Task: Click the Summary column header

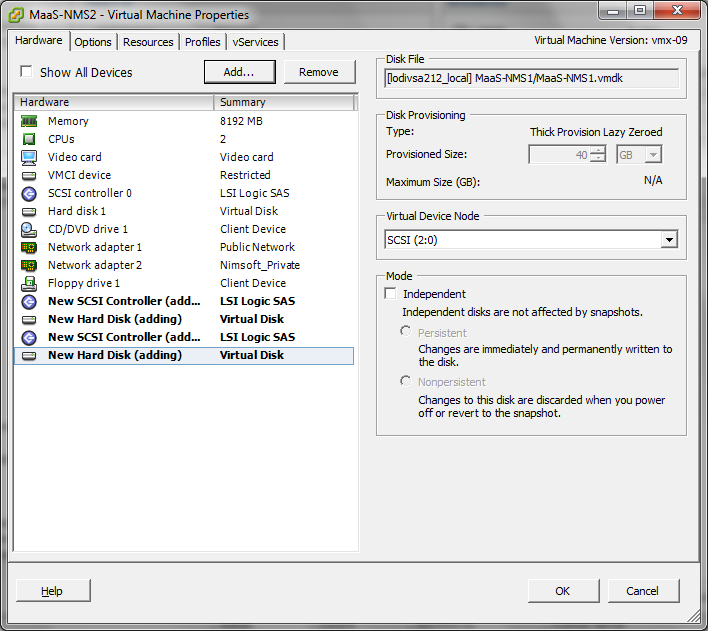Action: [x=284, y=102]
